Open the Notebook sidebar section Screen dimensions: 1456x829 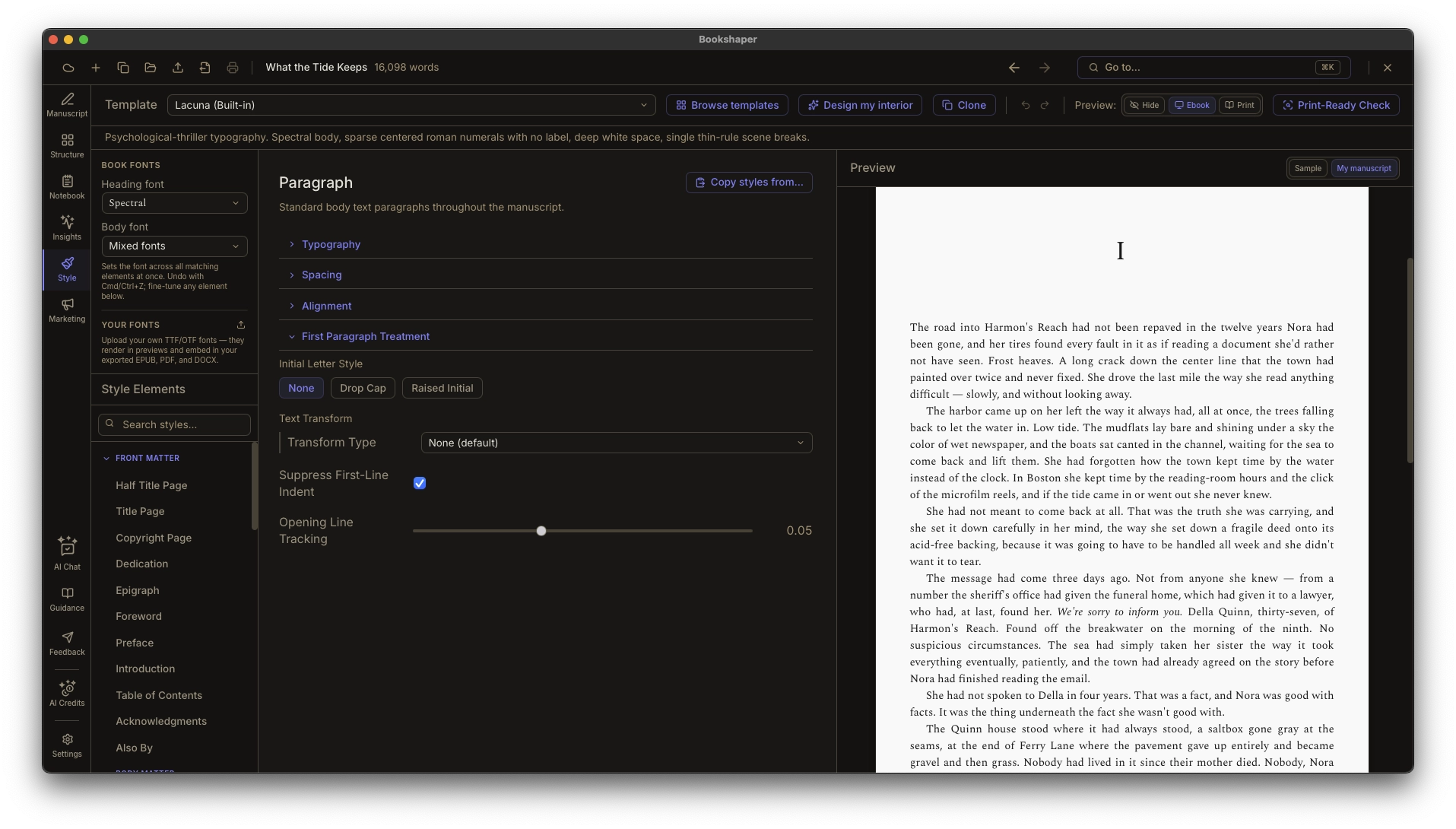[67, 187]
